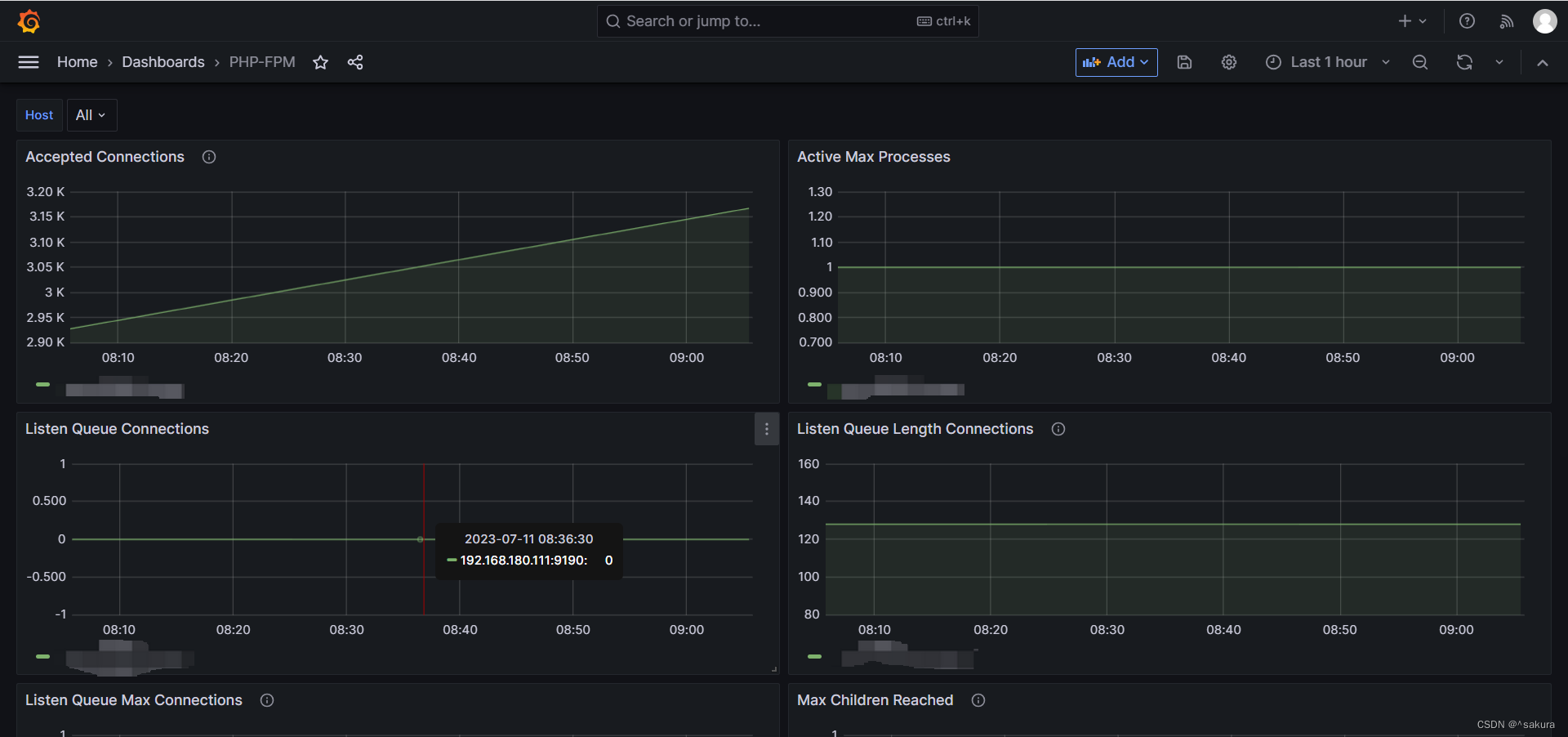
Task: Expand the Add panel dropdown
Action: pos(1116,62)
